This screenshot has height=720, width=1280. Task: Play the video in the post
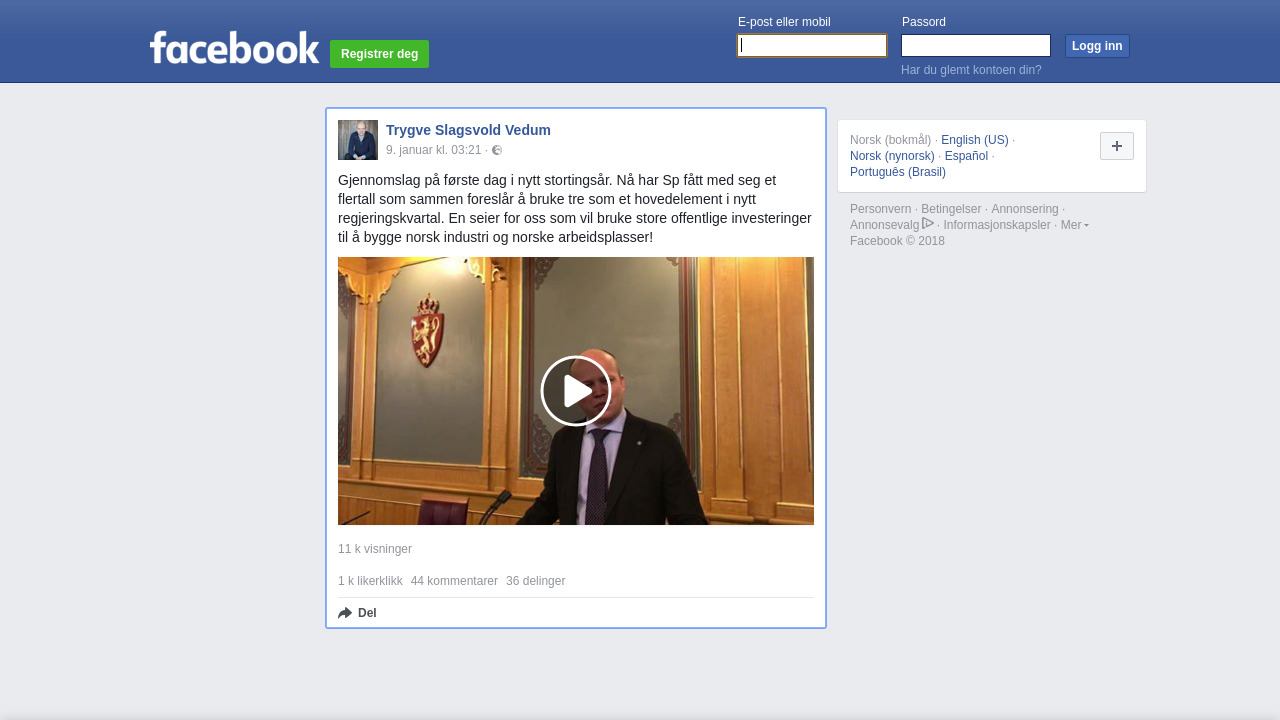(576, 391)
